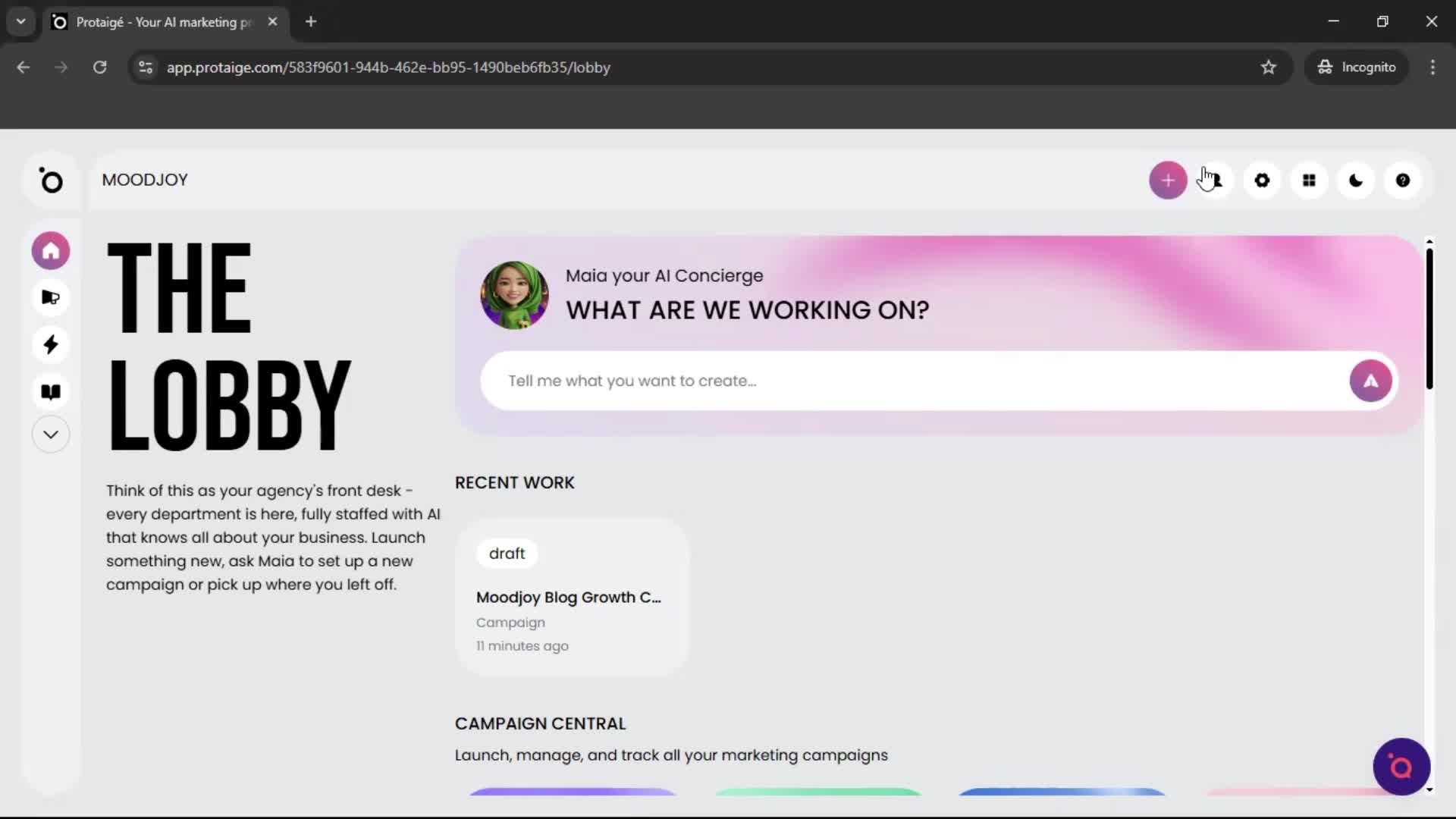Image resolution: width=1456 pixels, height=819 pixels.
Task: Click the 'Tell me what you want to create' field
Action: point(834,380)
